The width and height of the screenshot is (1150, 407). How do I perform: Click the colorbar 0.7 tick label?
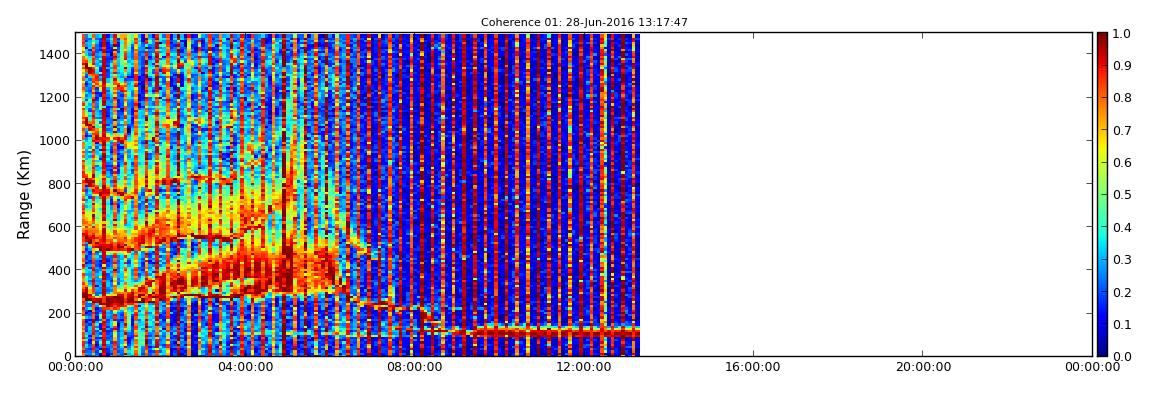tap(1122, 131)
